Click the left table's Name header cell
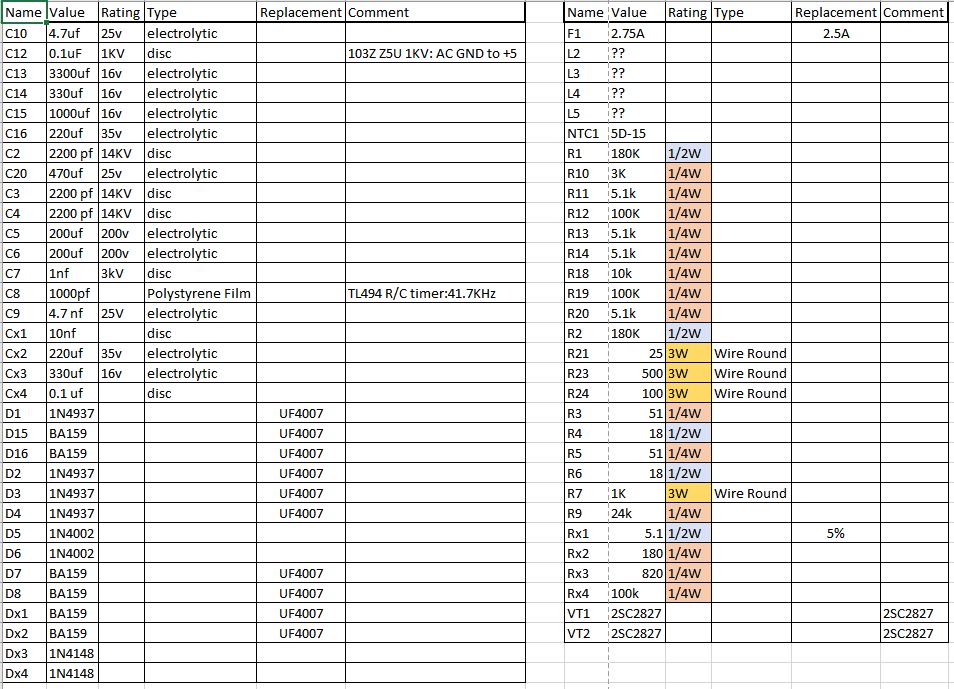 (x=25, y=13)
